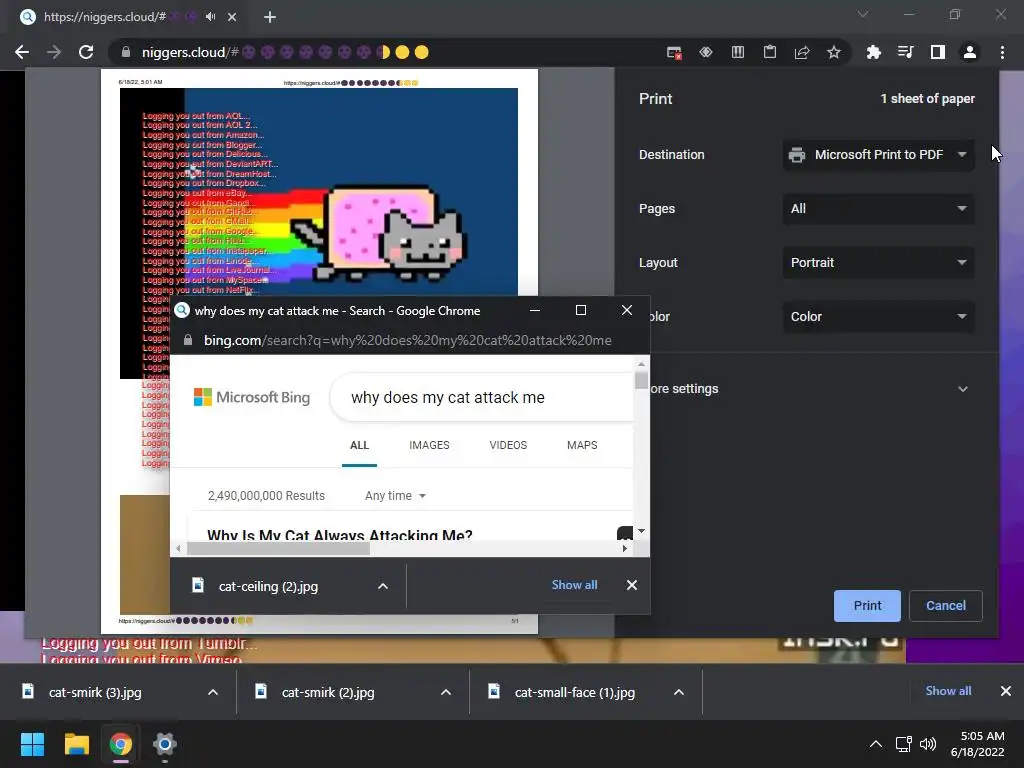Open the Destination dropdown showing Microsoft Print to PDF
This screenshot has height=768, width=1024.
tap(878, 155)
